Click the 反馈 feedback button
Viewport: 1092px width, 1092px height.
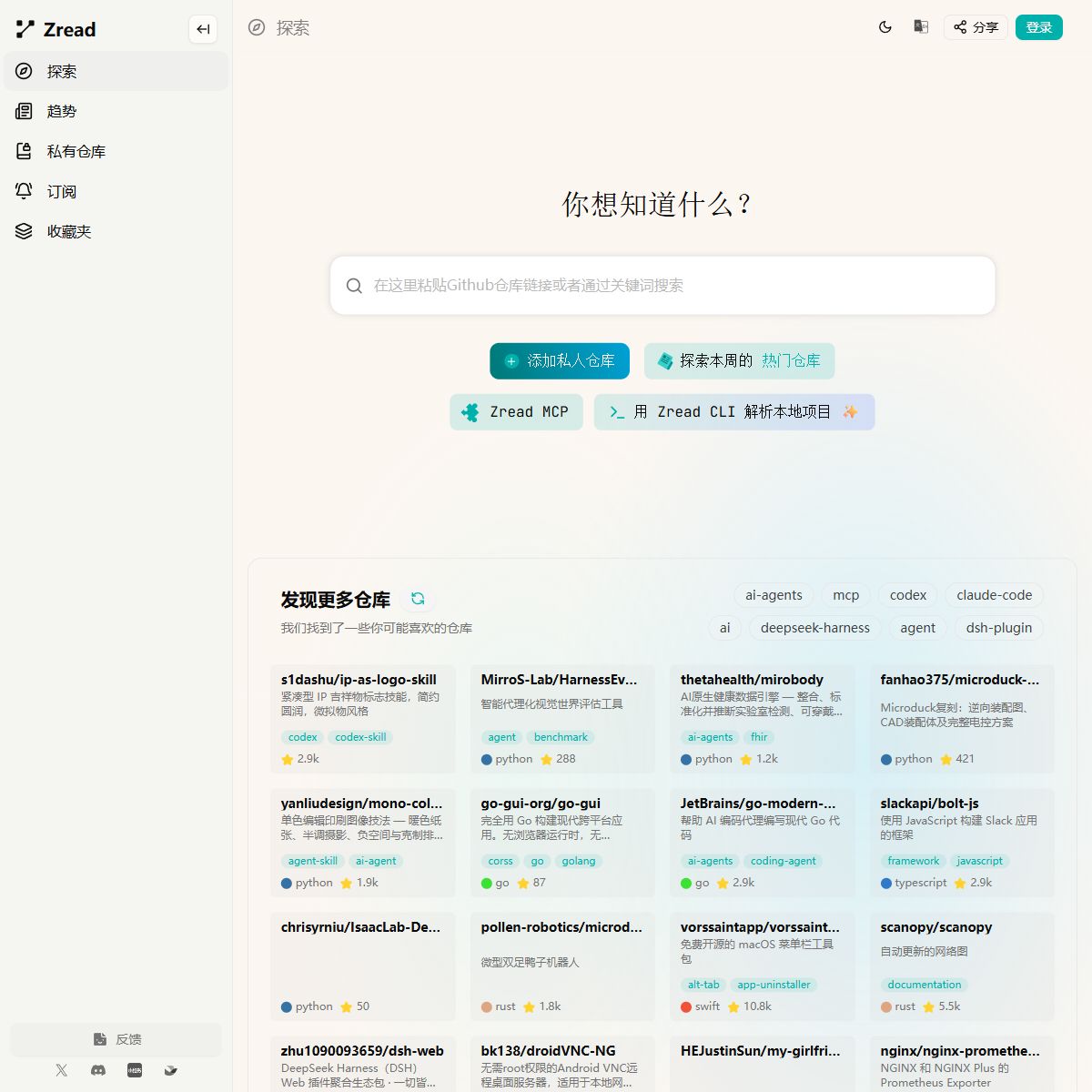coord(116,1039)
